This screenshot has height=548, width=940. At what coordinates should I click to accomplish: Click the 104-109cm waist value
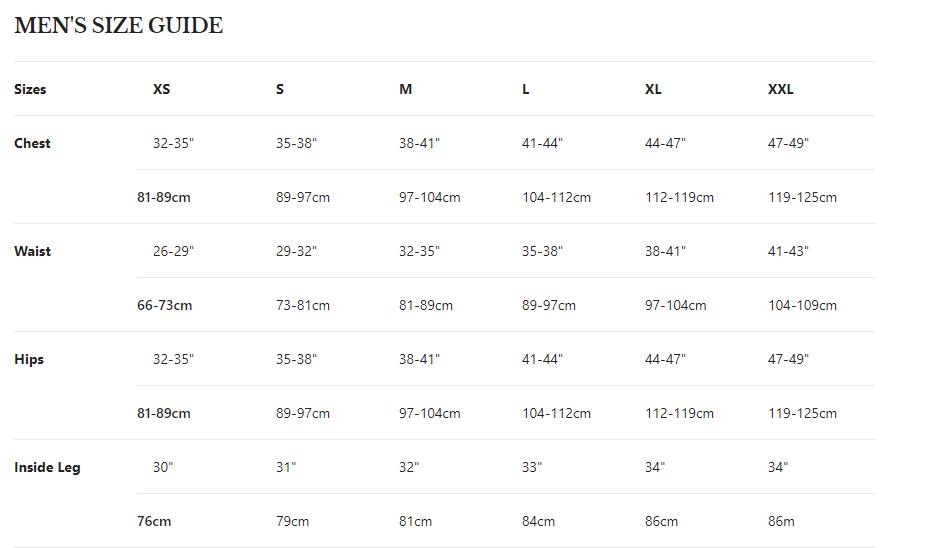tap(802, 305)
